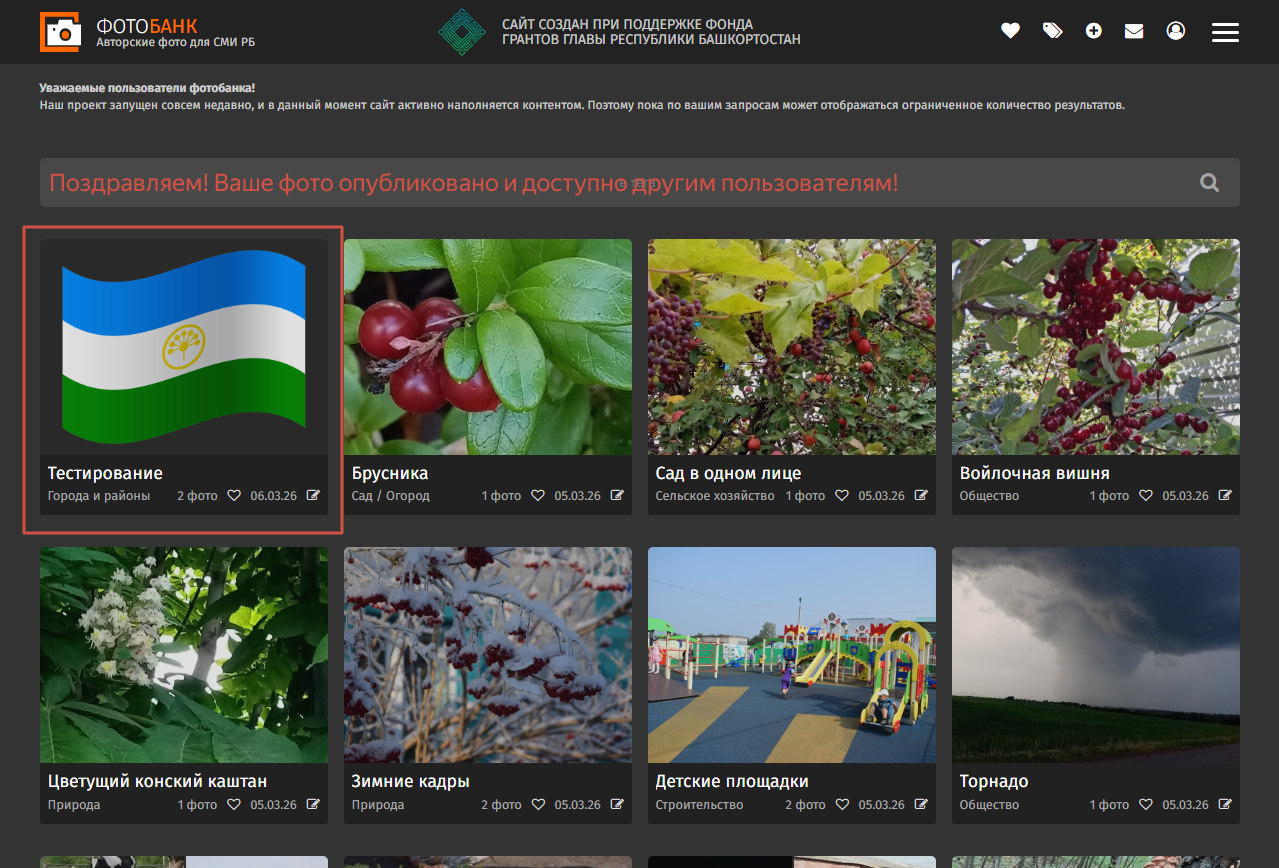Click the add photo plus icon
1279x868 pixels.
pos(1093,31)
